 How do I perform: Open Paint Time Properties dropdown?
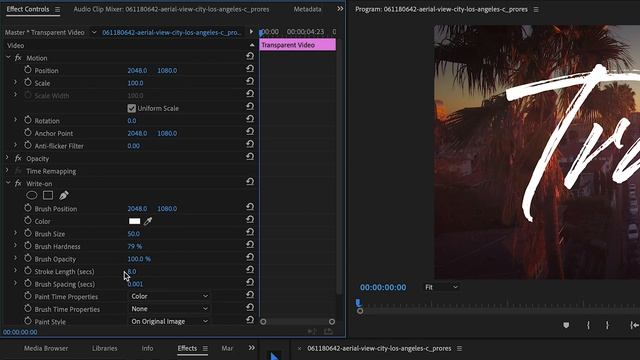click(x=169, y=296)
